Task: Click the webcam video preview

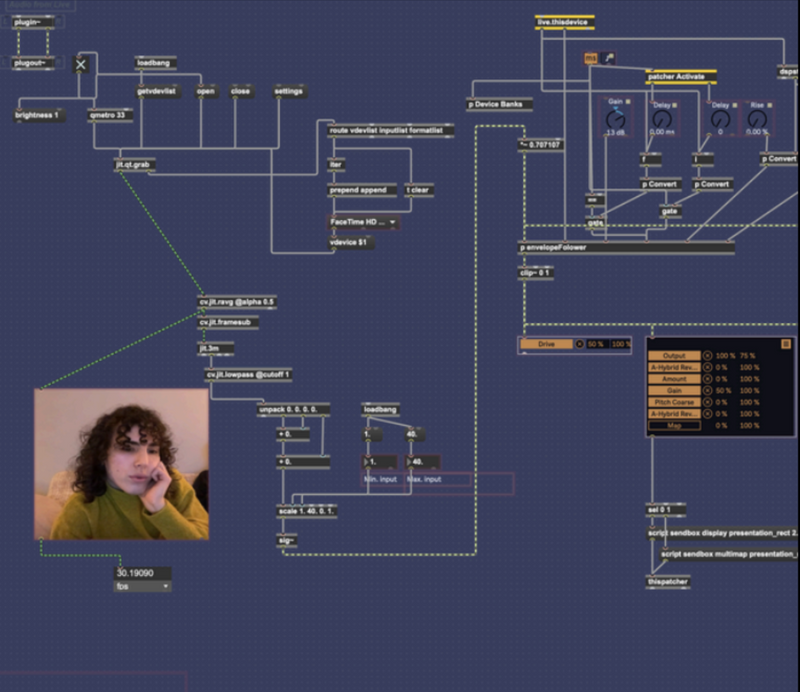Action: [122, 464]
